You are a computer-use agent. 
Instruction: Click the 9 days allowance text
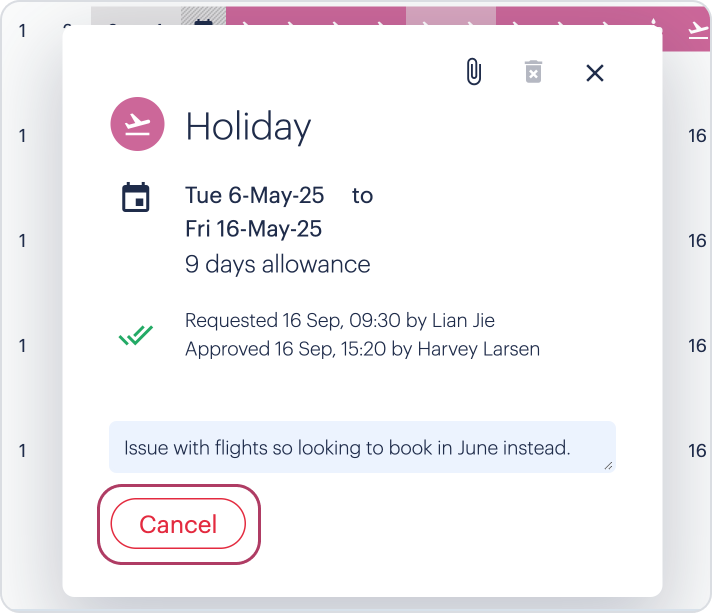(x=277, y=264)
